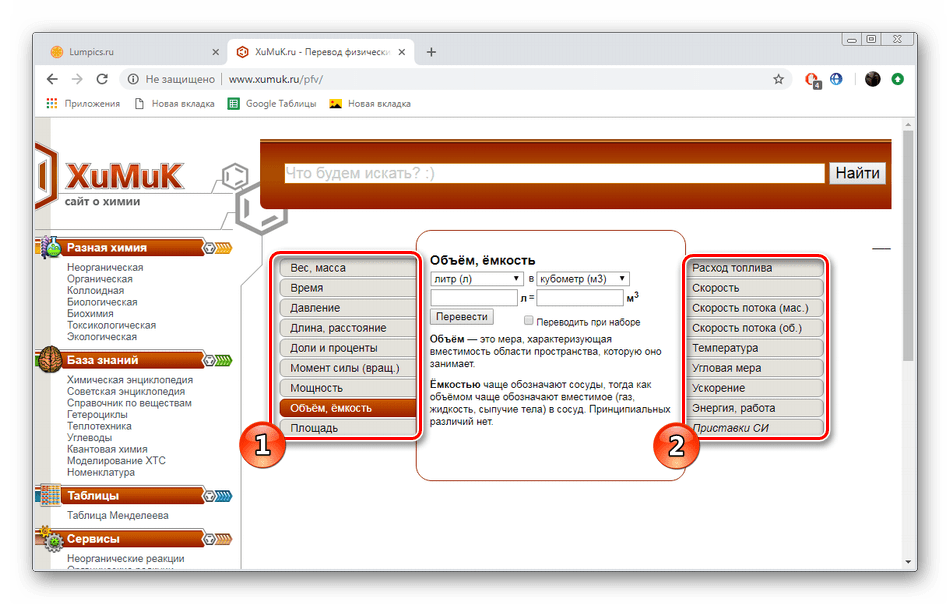Focus the 'Что будем искать?' search field
Viewport: 950px width, 604px height.
pos(554,173)
